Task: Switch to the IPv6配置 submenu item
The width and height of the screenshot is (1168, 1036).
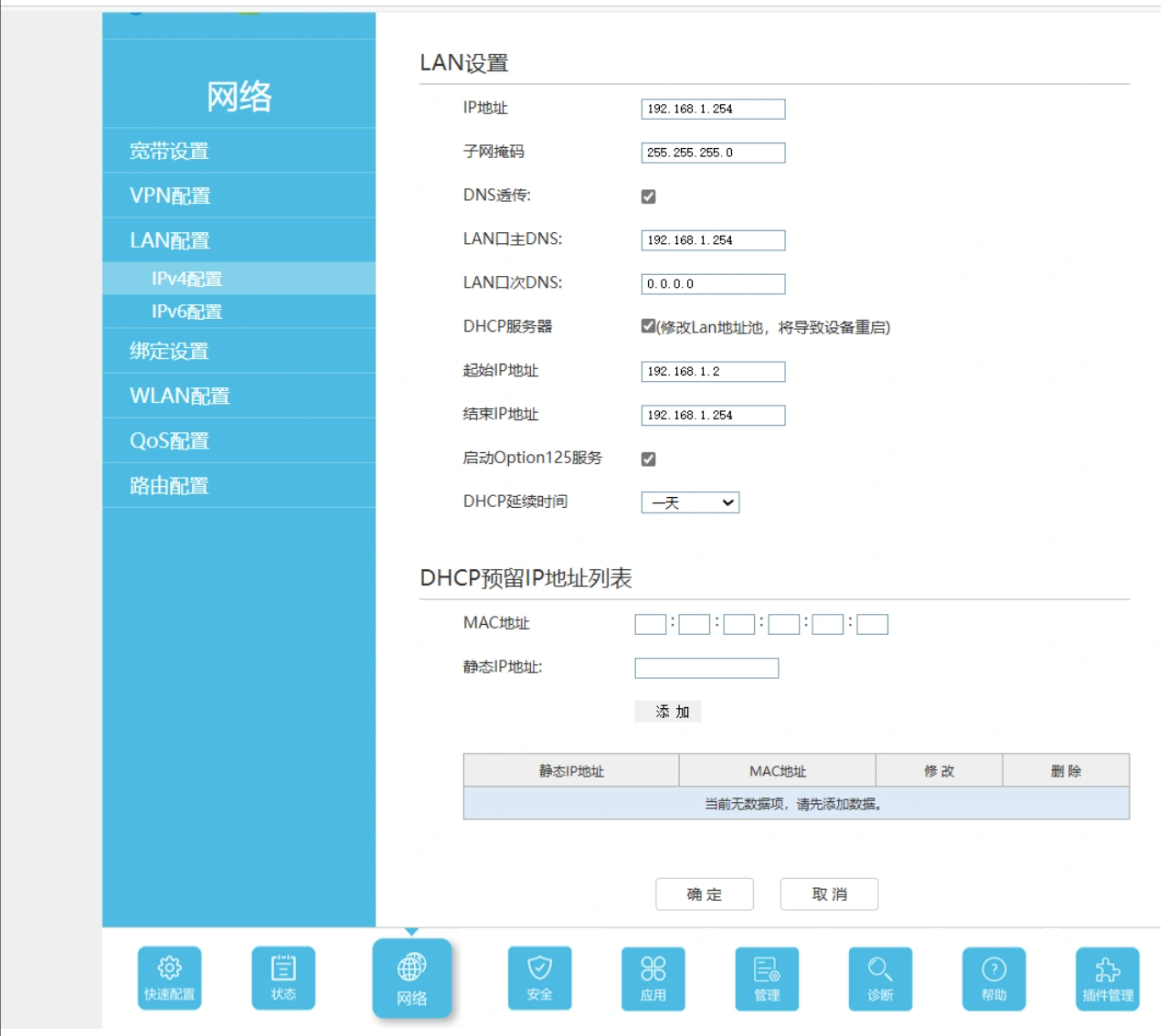Action: pyautogui.click(x=186, y=312)
